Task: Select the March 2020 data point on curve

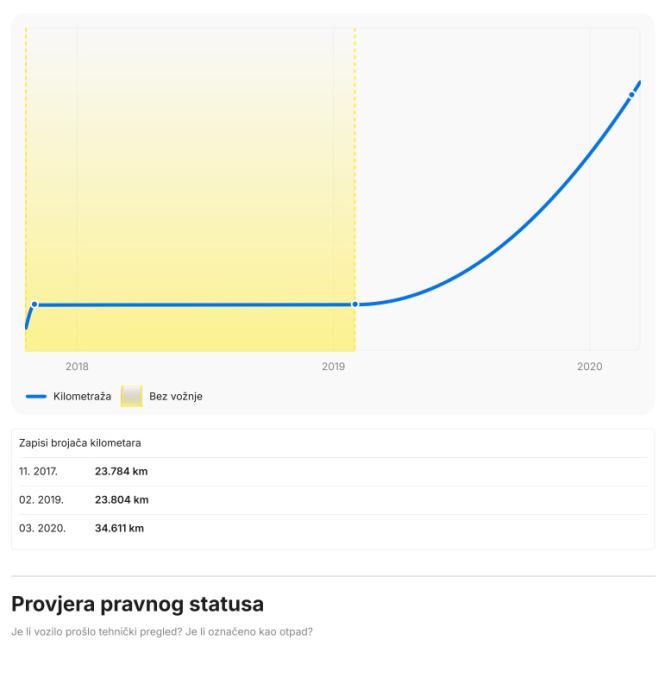Action: click(x=632, y=94)
